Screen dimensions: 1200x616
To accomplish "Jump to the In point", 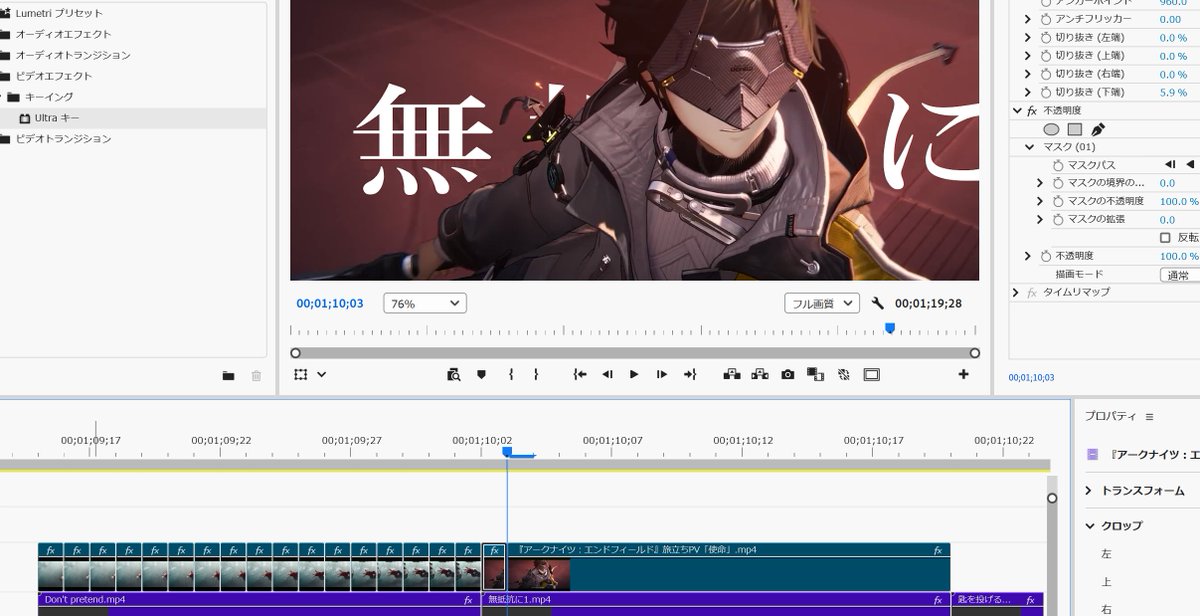I will click(x=580, y=375).
